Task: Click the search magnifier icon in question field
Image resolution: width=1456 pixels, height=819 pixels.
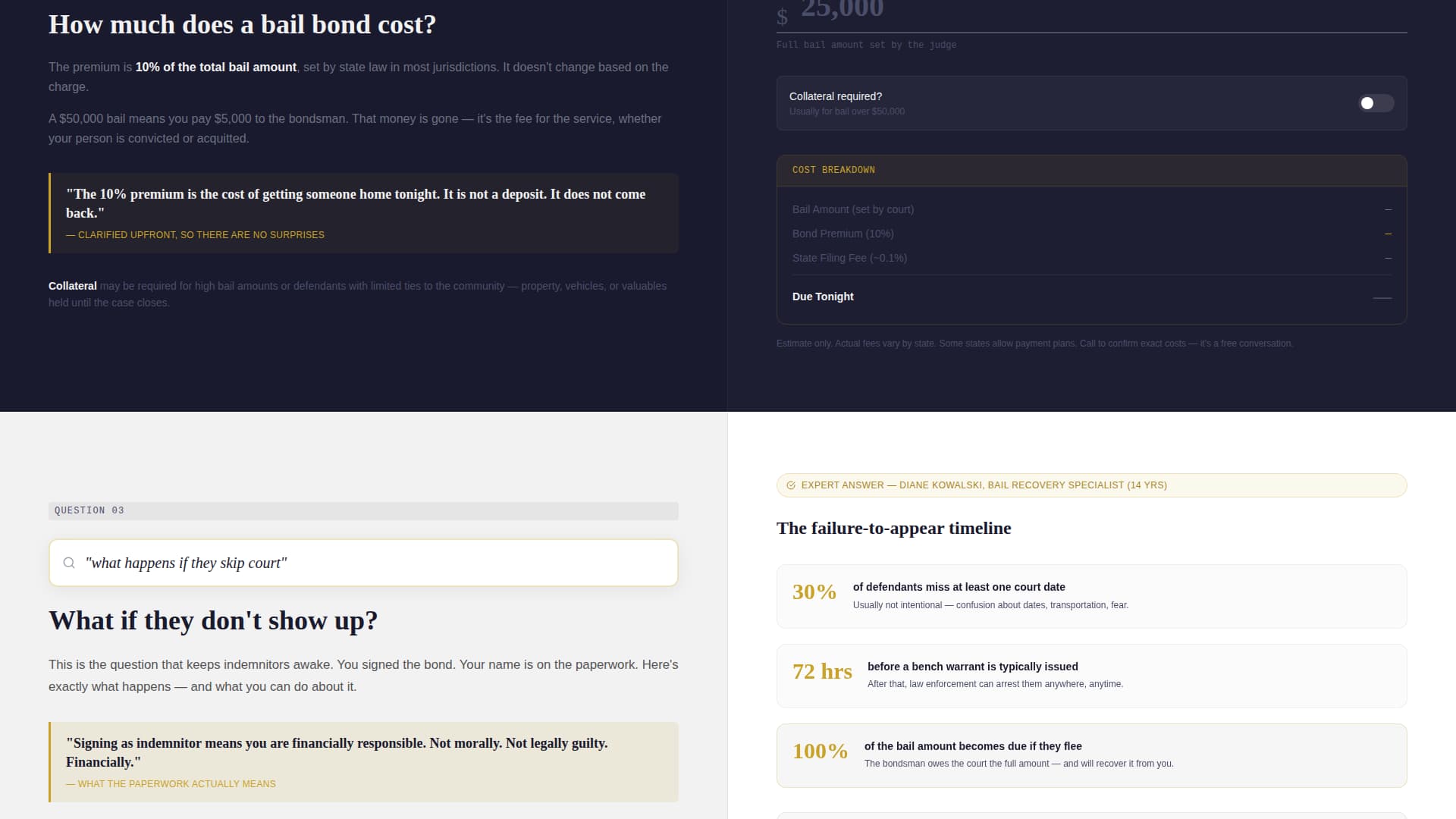Action: (69, 563)
